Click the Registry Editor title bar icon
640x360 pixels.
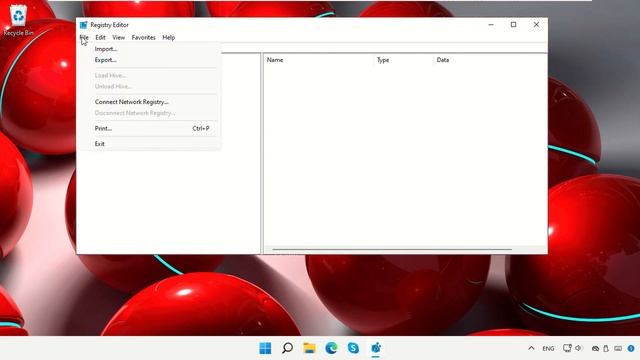click(x=84, y=25)
